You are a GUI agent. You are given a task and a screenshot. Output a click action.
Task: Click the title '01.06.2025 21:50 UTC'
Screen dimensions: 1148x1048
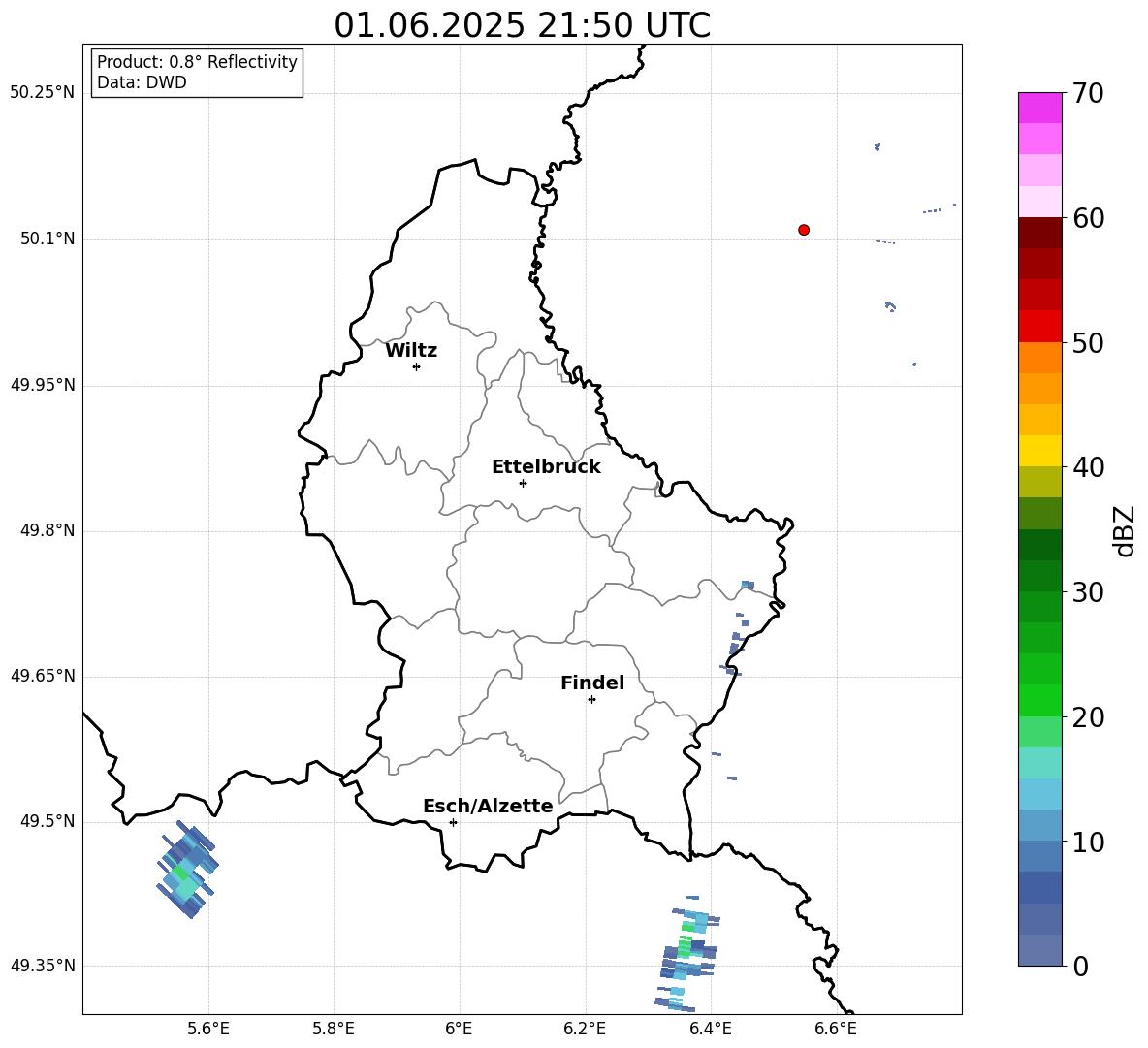[x=522, y=25]
